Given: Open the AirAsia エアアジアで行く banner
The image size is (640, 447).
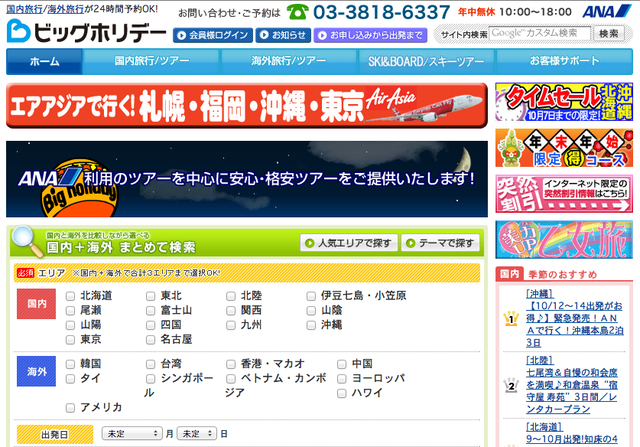Looking at the screenshot, I should pos(247,106).
